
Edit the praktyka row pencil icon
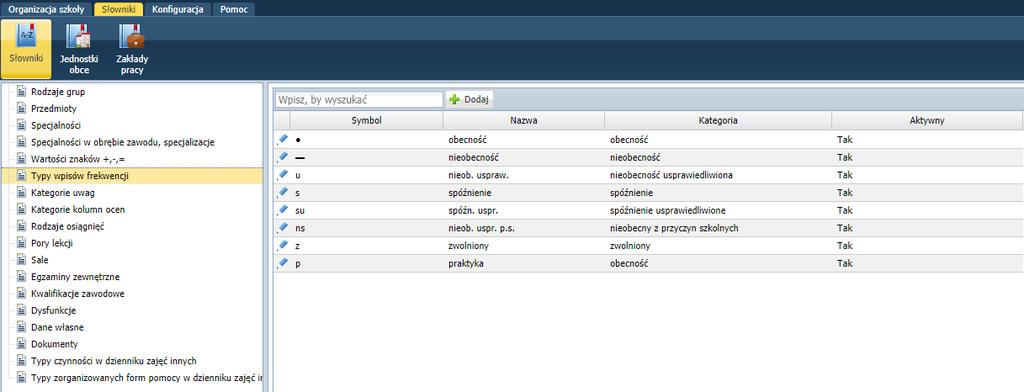click(x=283, y=263)
